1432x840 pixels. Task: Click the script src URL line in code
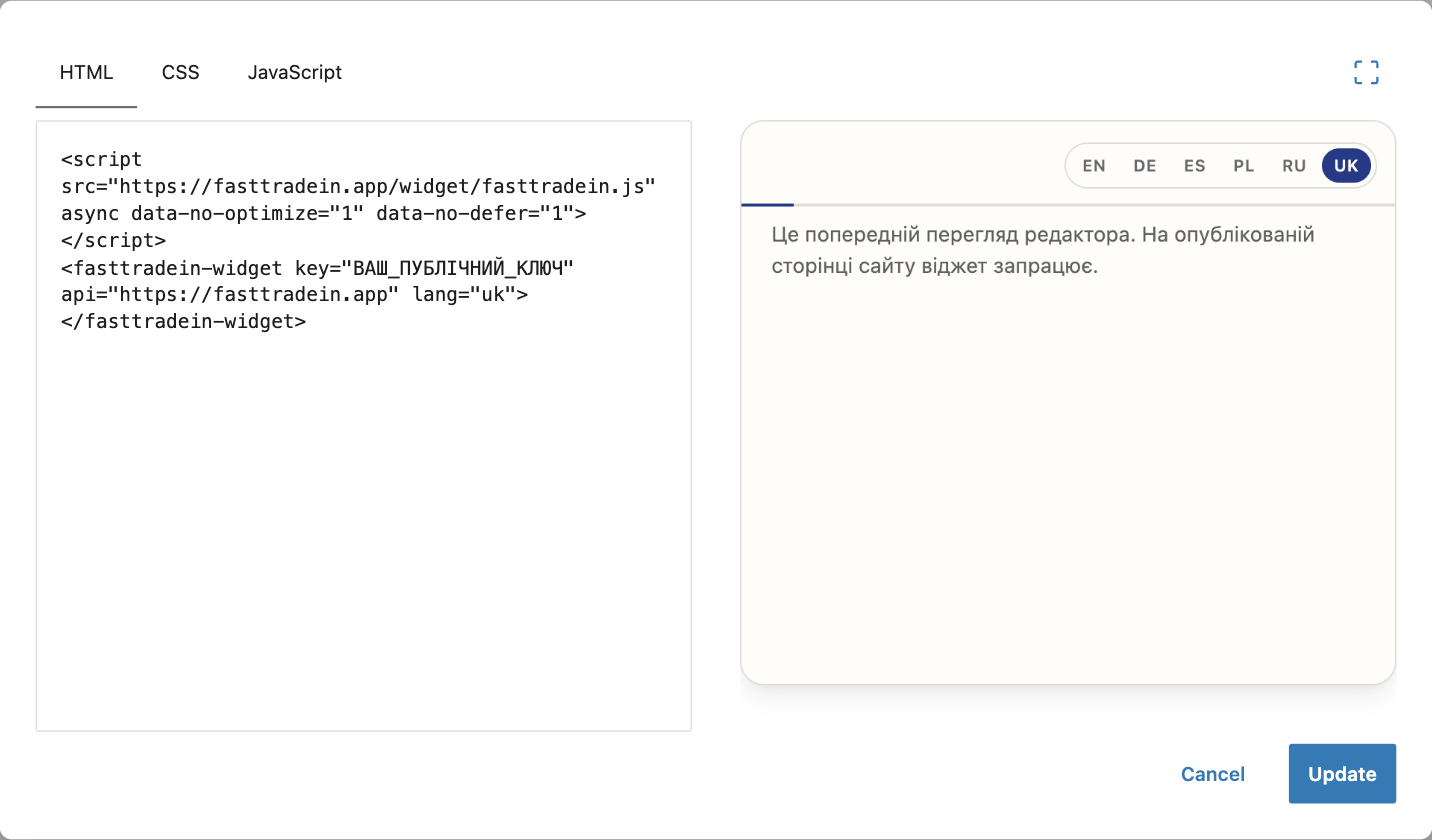click(358, 186)
